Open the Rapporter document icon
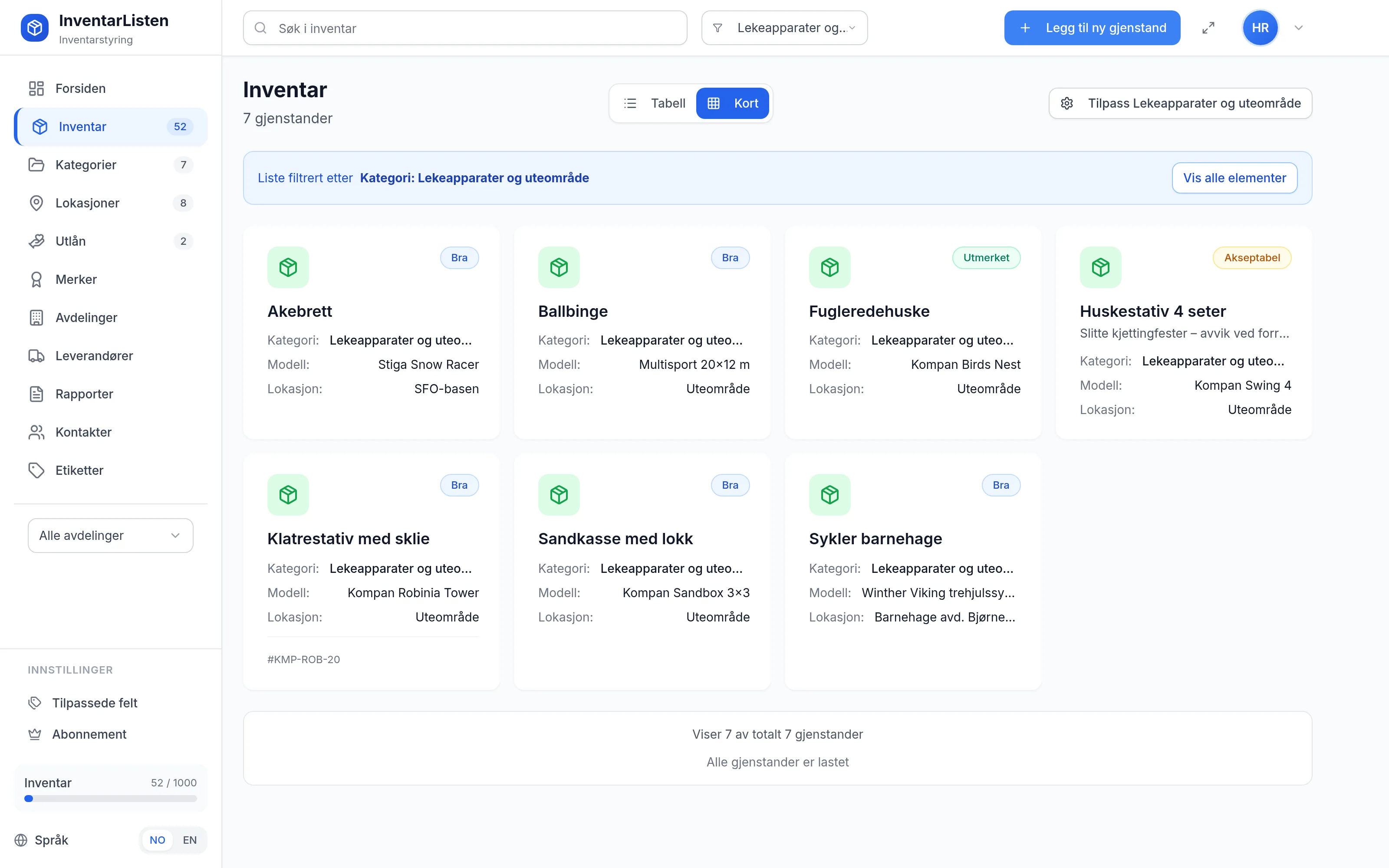Image resolution: width=1389 pixels, height=868 pixels. (x=36, y=394)
